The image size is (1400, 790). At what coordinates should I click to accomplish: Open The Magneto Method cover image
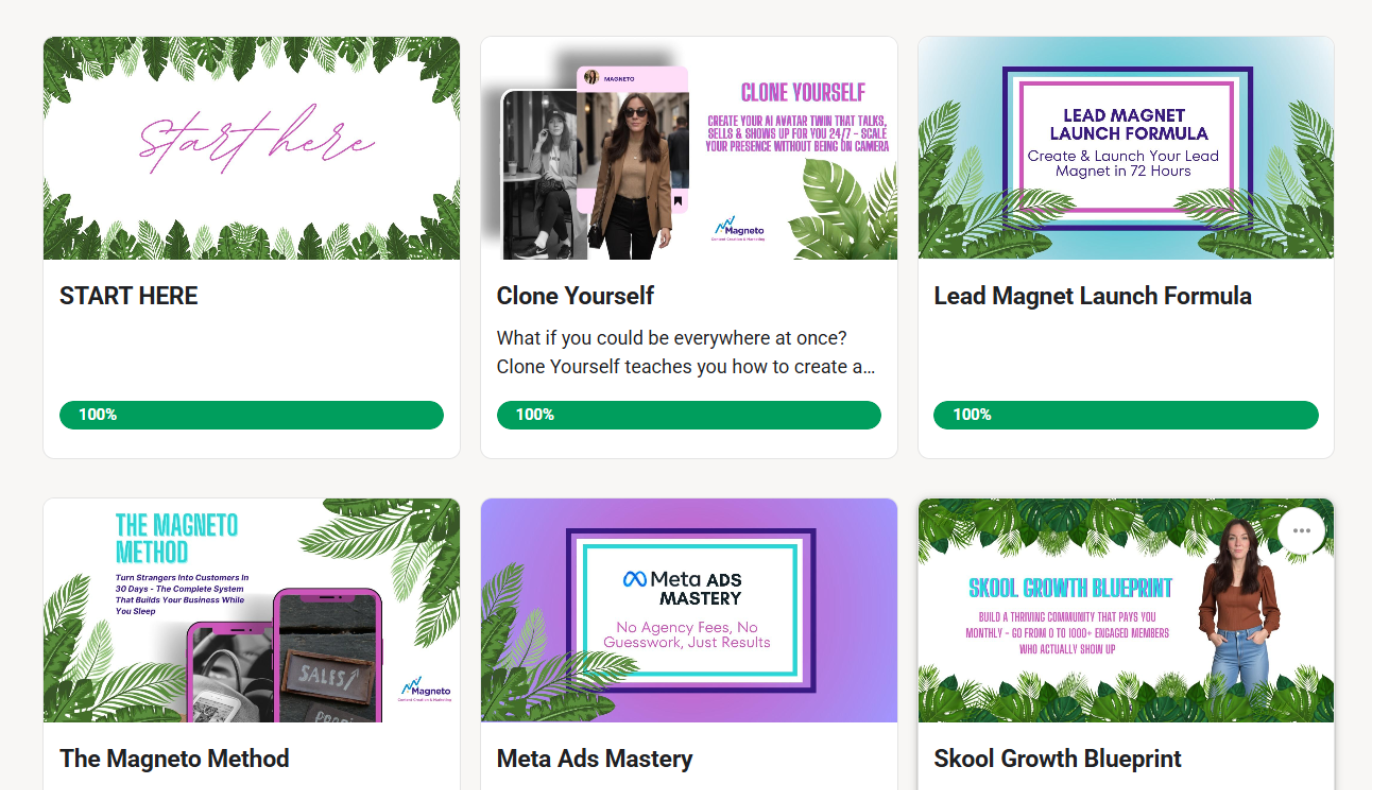(x=252, y=610)
